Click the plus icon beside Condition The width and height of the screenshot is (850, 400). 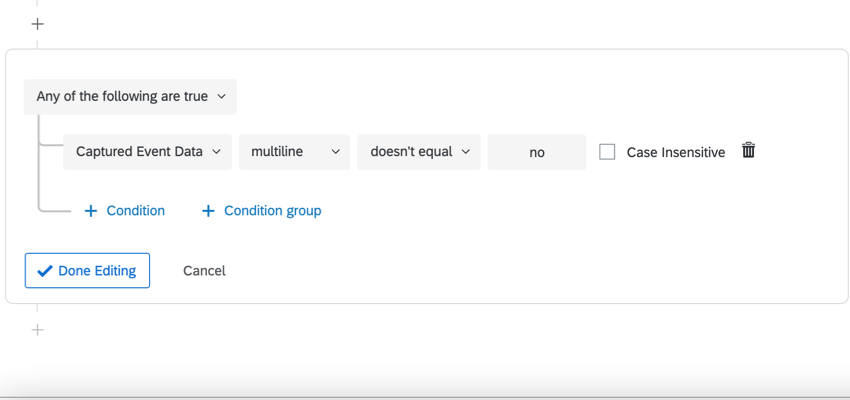pos(91,211)
